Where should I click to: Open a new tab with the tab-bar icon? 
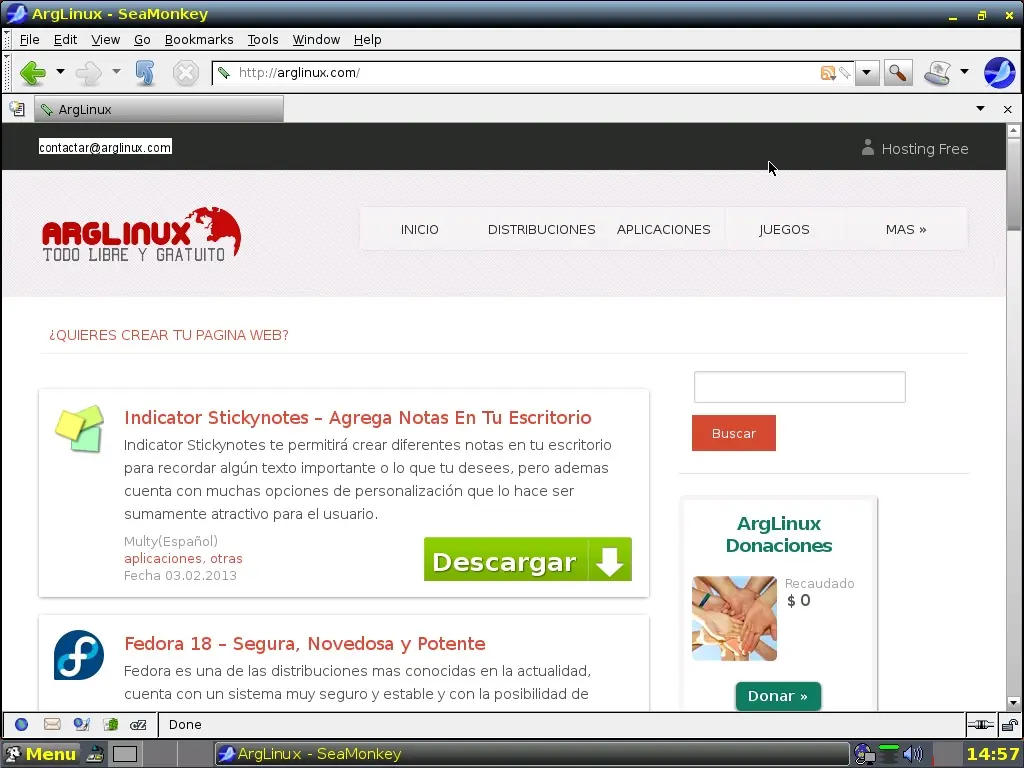pos(17,109)
